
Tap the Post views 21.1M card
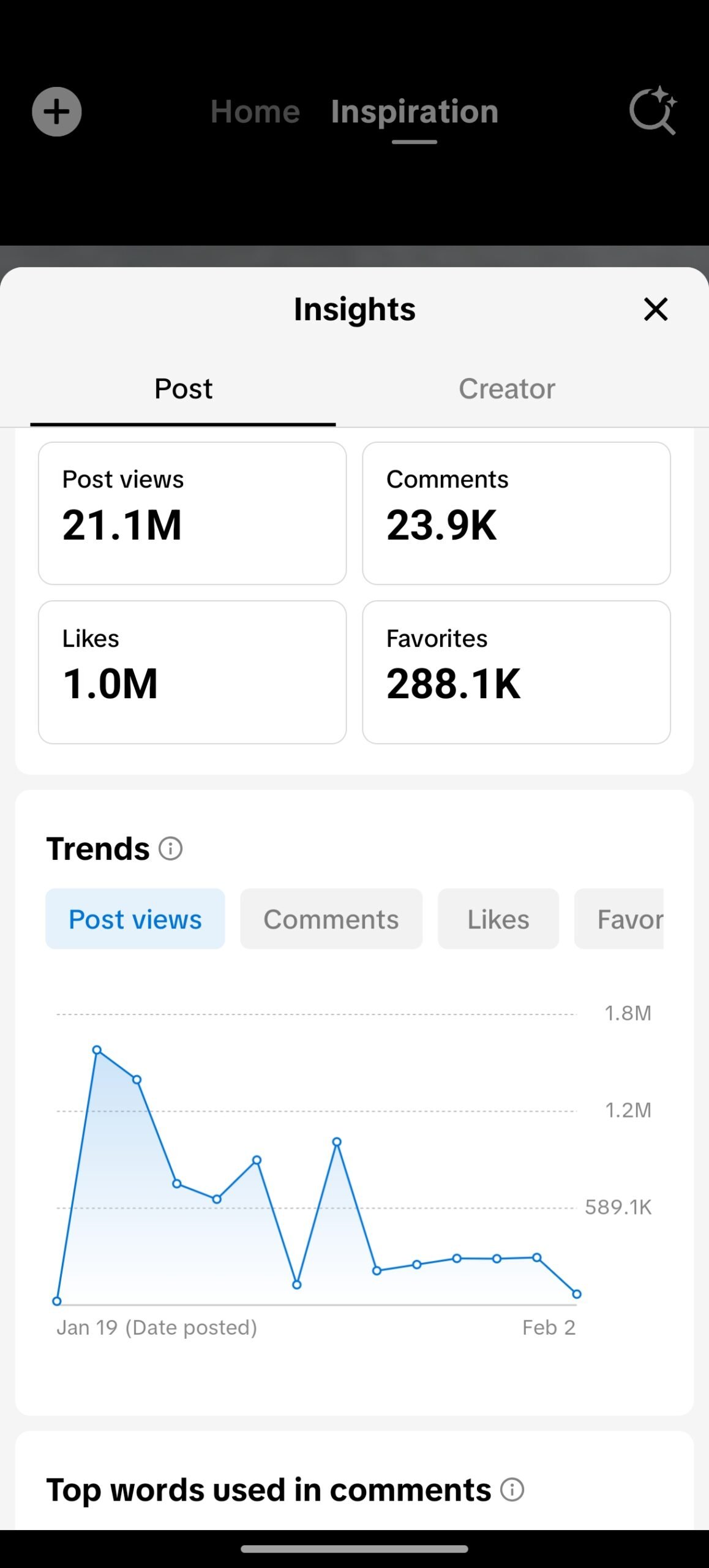(192, 513)
